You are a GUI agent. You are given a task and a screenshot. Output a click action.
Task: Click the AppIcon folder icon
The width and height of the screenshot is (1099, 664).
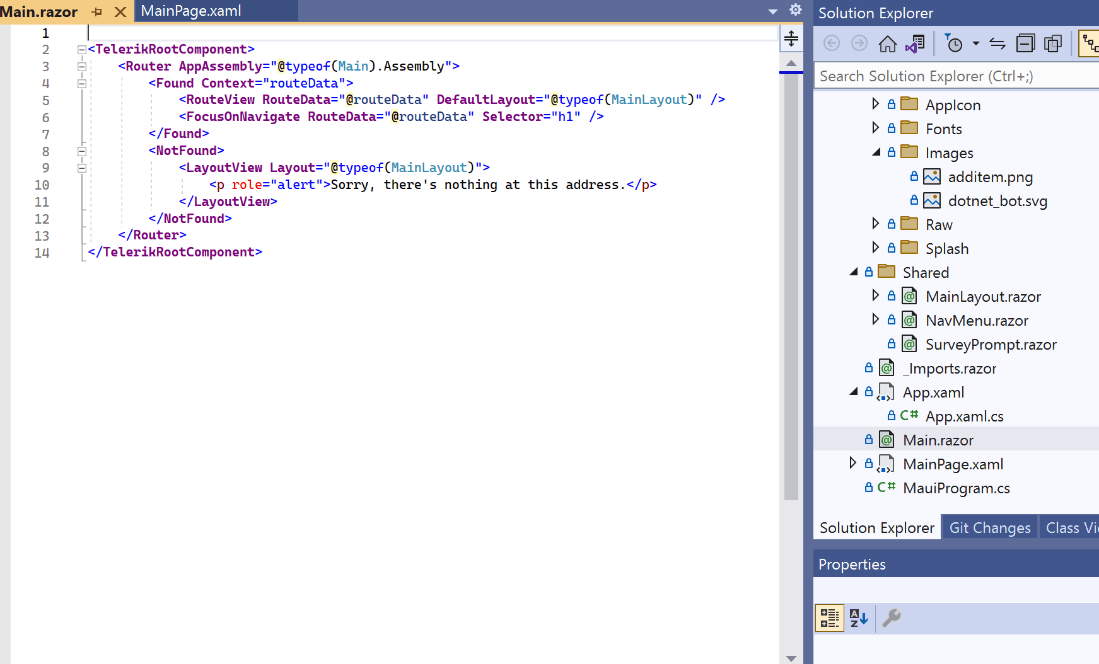click(909, 104)
